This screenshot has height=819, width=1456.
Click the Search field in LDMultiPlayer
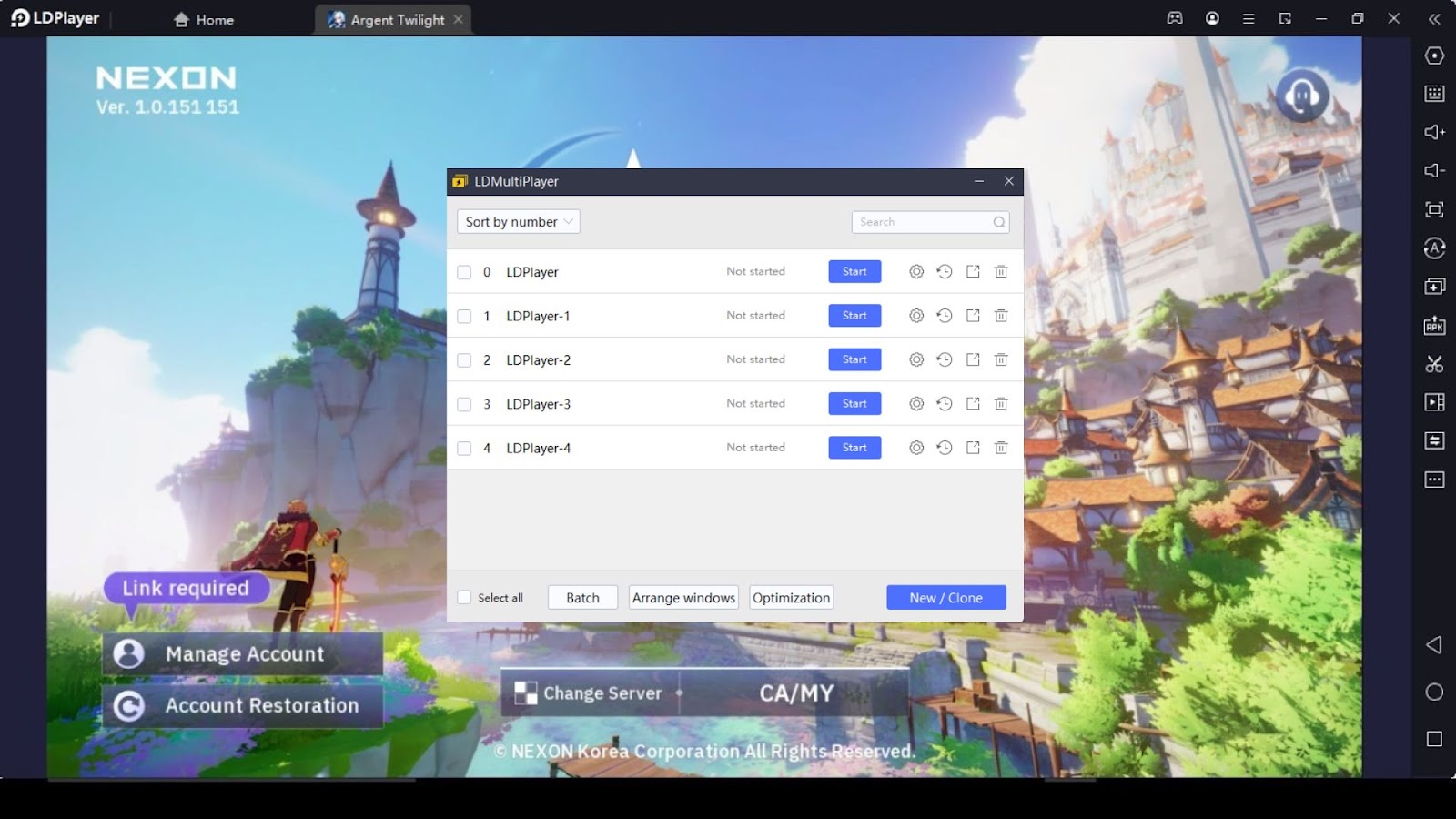coord(930,222)
